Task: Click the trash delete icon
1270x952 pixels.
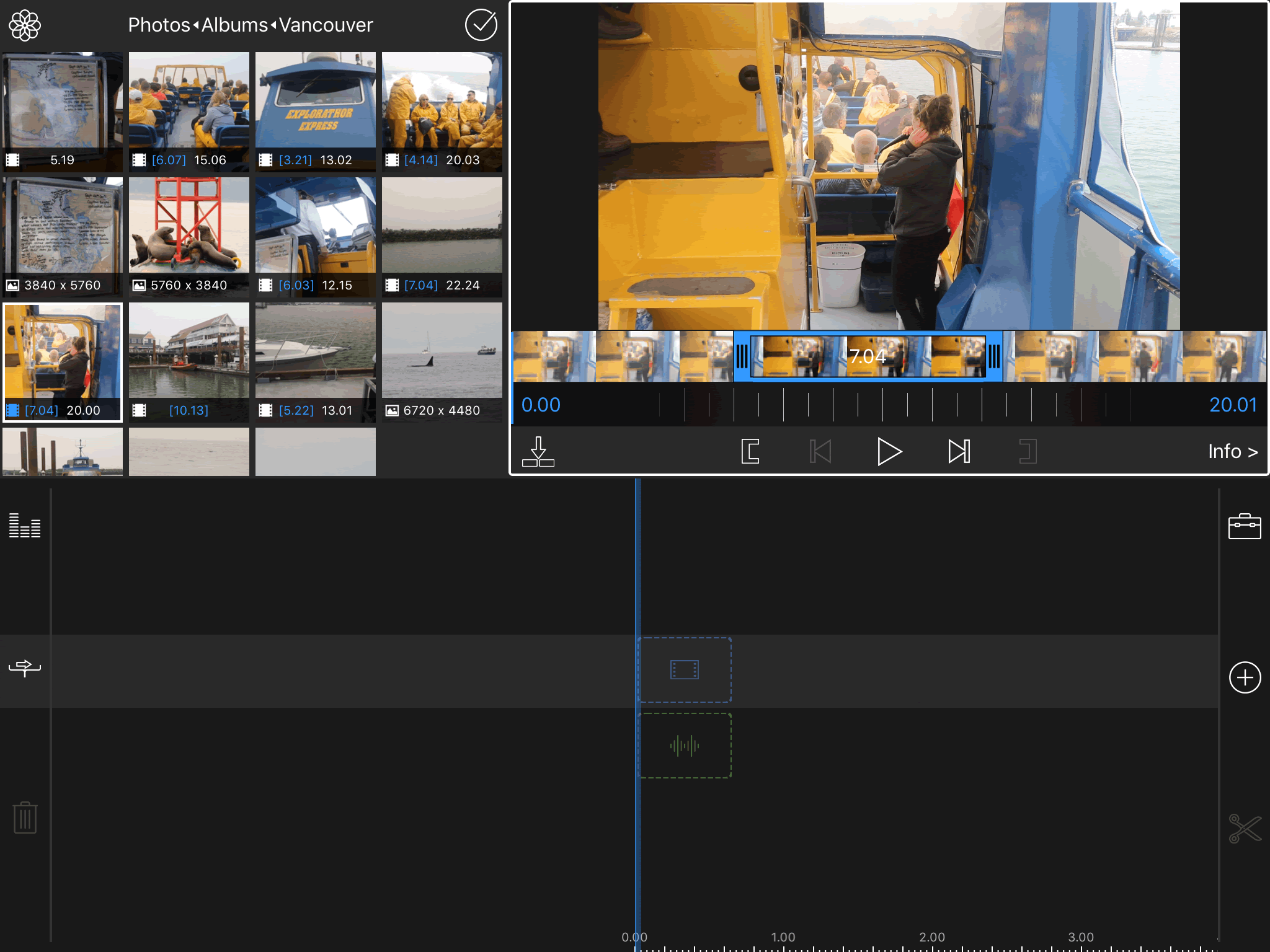Action: [25, 818]
